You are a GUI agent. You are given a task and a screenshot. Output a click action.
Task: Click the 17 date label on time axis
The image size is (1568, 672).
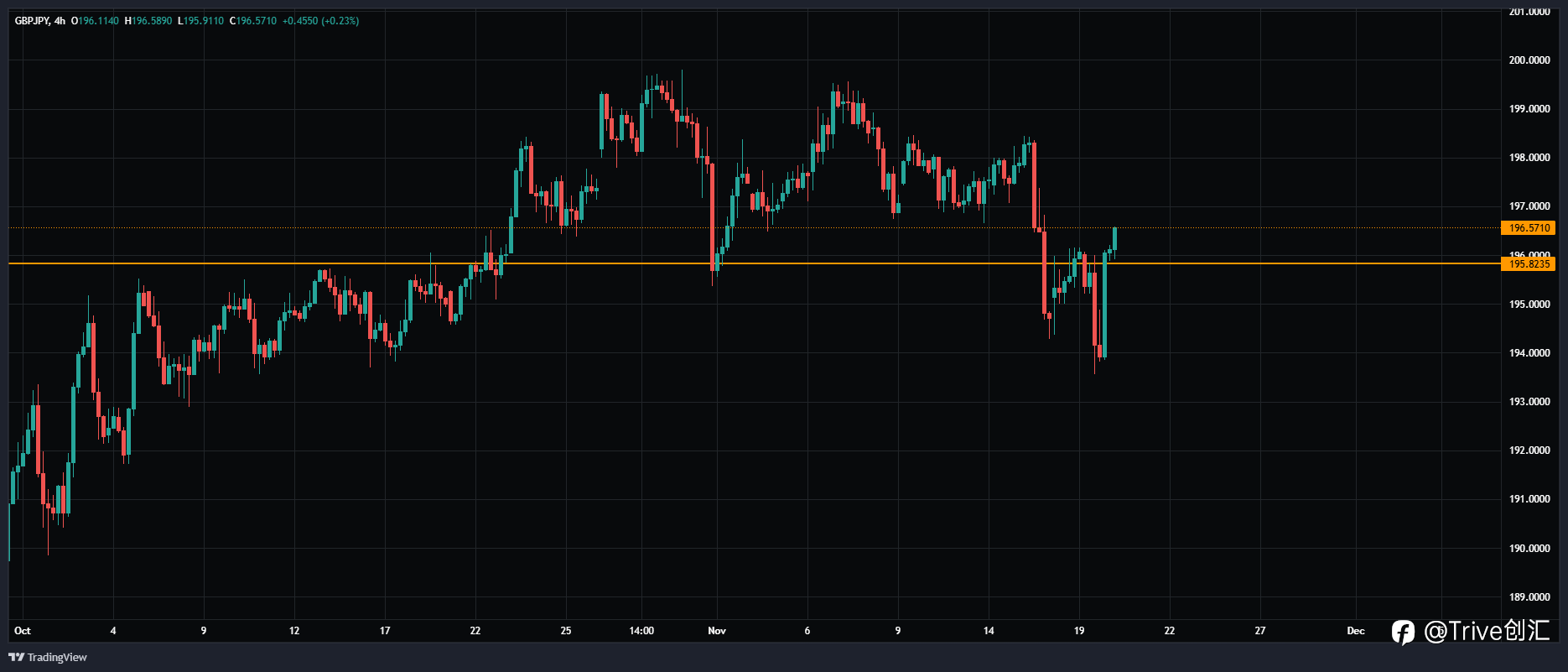[x=385, y=631]
